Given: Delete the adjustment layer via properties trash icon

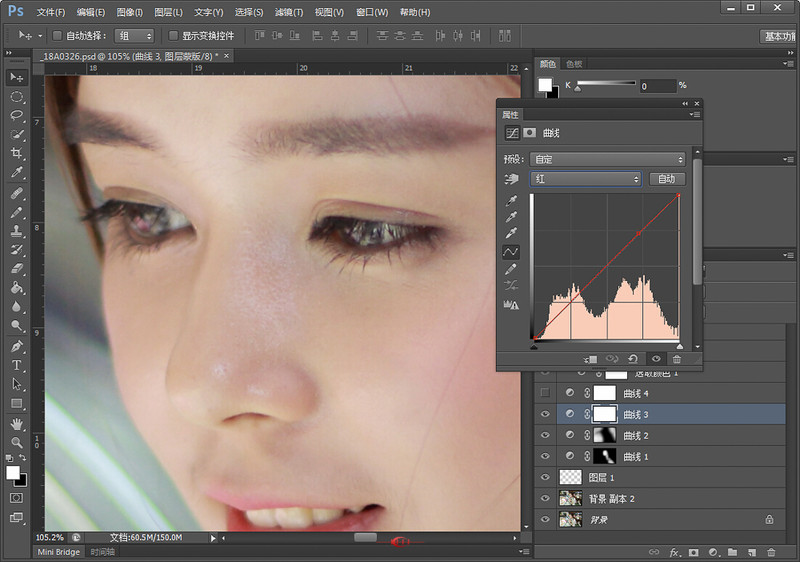Looking at the screenshot, I should point(677,359).
